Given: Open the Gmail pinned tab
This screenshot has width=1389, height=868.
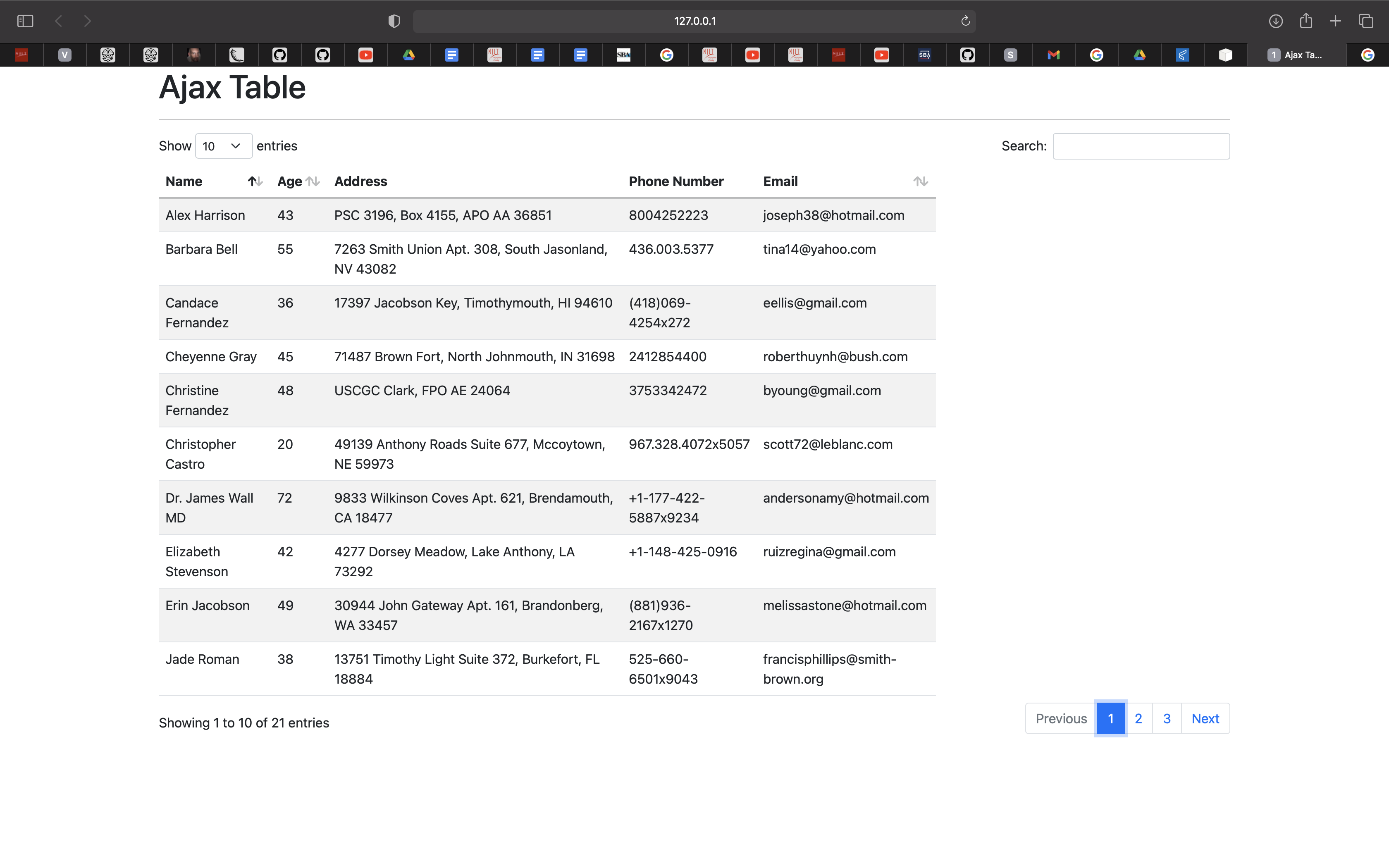Looking at the screenshot, I should [1054, 55].
